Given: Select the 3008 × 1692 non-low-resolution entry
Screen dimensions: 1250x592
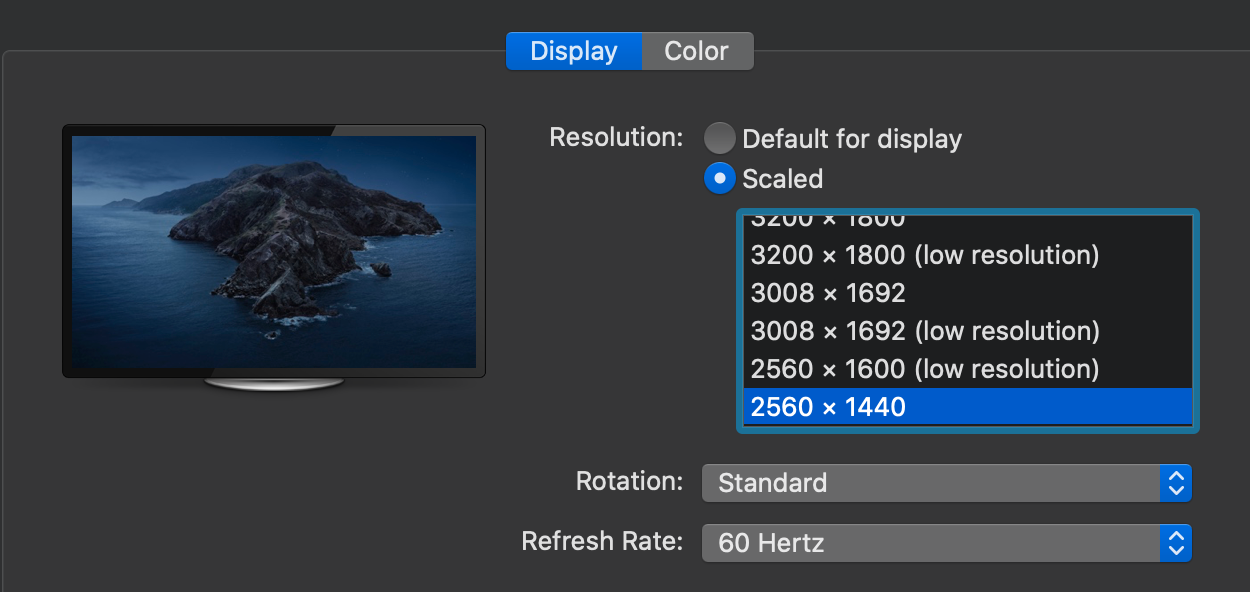Looking at the screenshot, I should coord(828,293).
